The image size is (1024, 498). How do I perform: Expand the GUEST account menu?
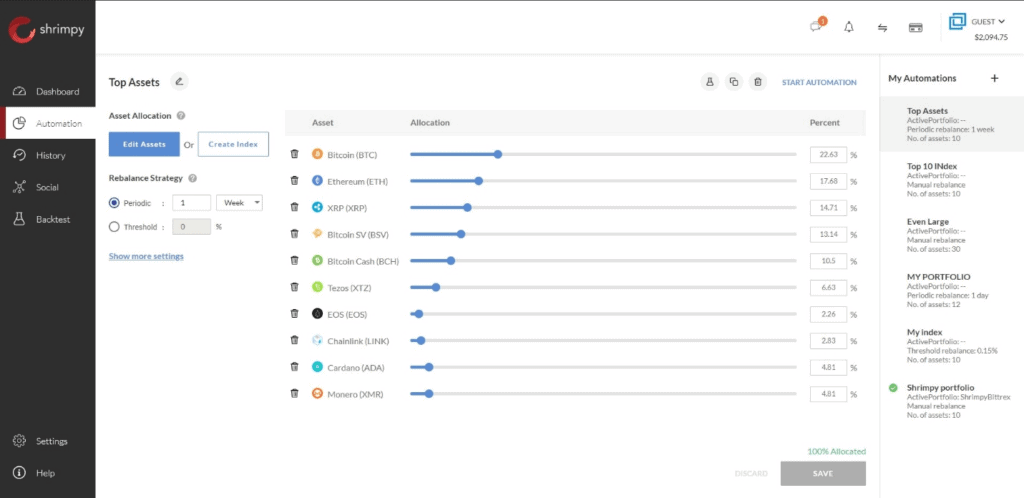(987, 22)
